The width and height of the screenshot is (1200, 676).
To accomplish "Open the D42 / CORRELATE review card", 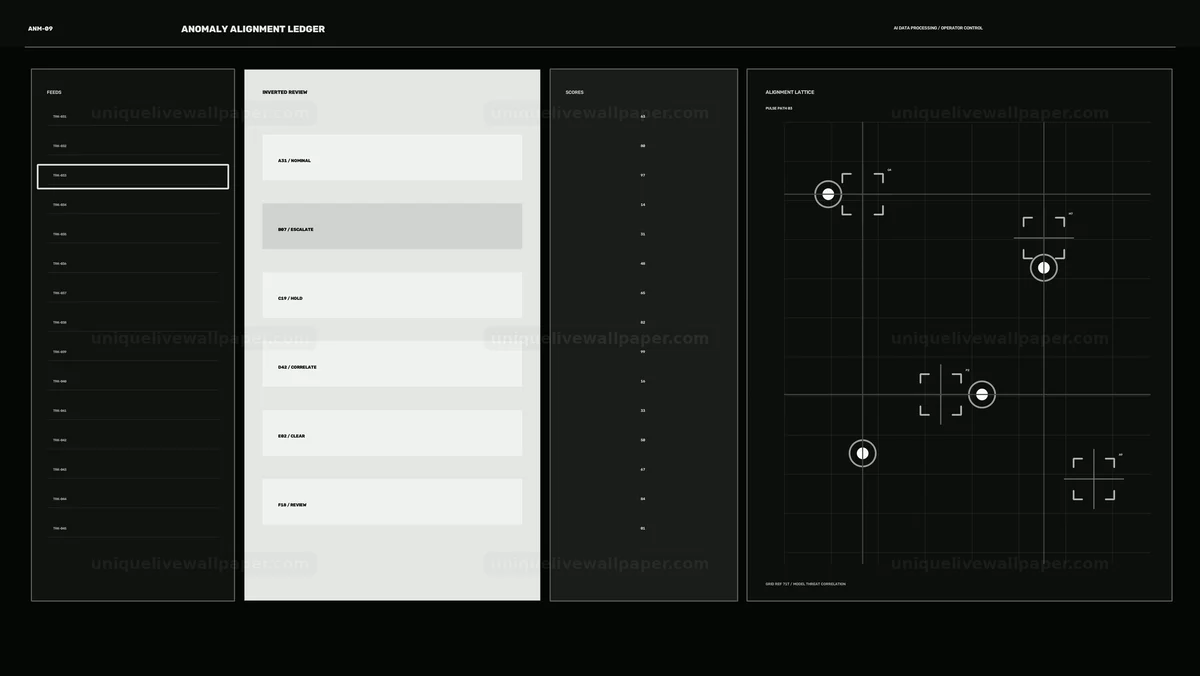I will click(392, 364).
